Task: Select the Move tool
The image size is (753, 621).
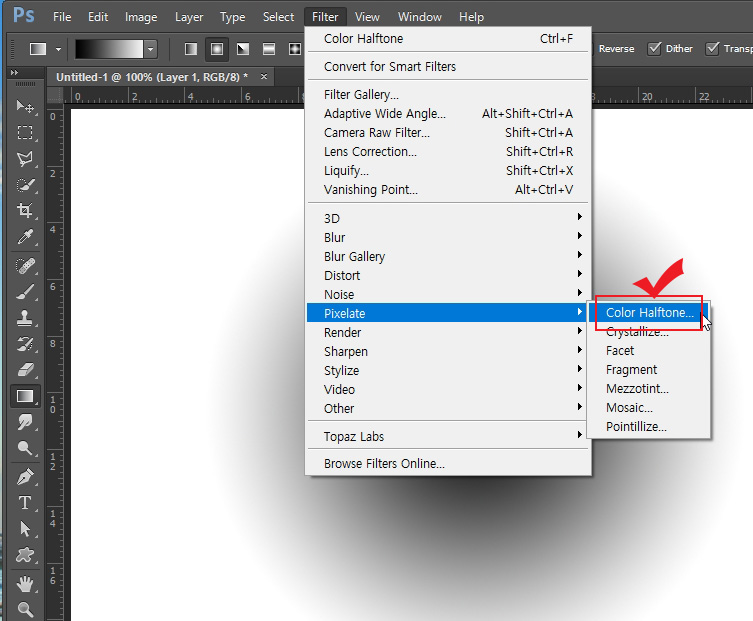Action: click(x=25, y=106)
